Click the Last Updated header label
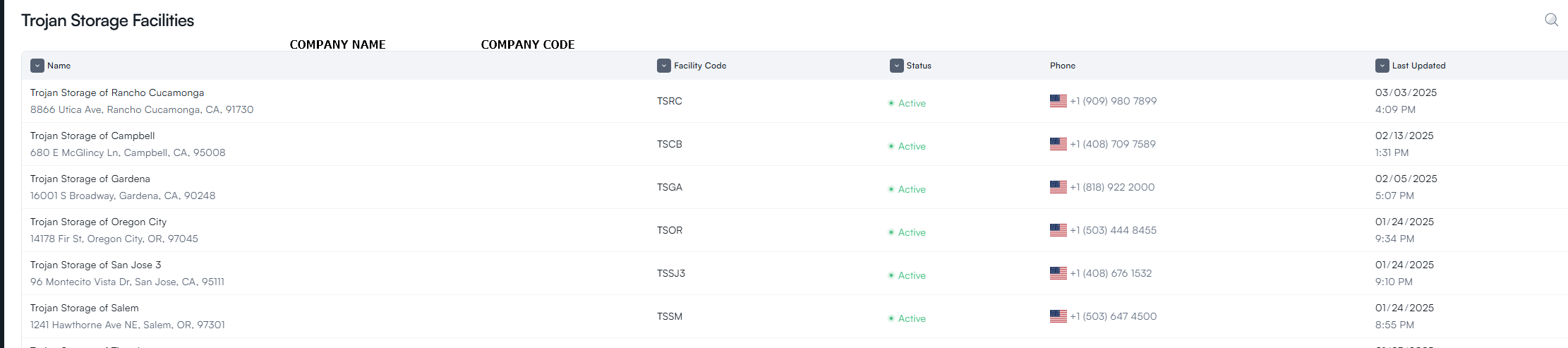 click(x=1418, y=66)
